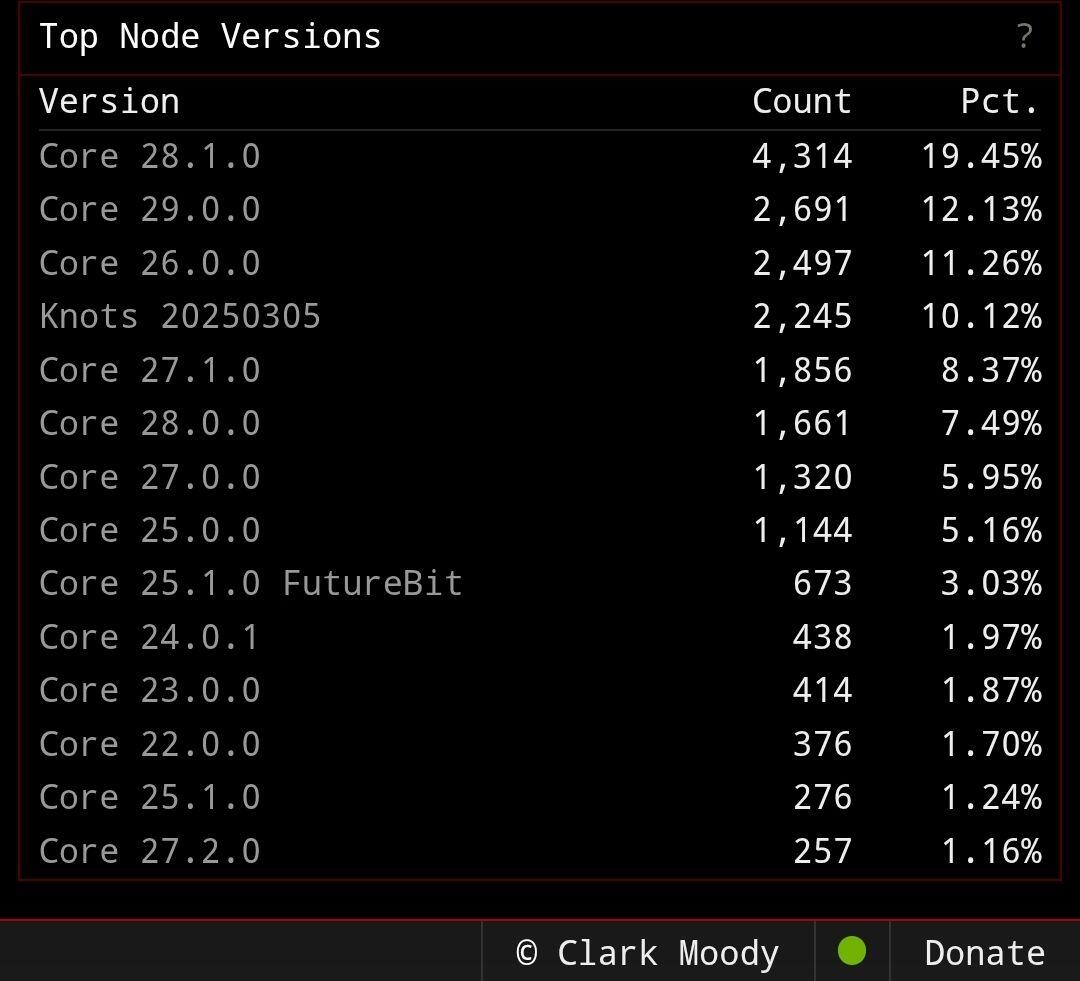Viewport: 1080px width, 981px height.
Task: Click the green status indicator dot
Action: pos(851,951)
